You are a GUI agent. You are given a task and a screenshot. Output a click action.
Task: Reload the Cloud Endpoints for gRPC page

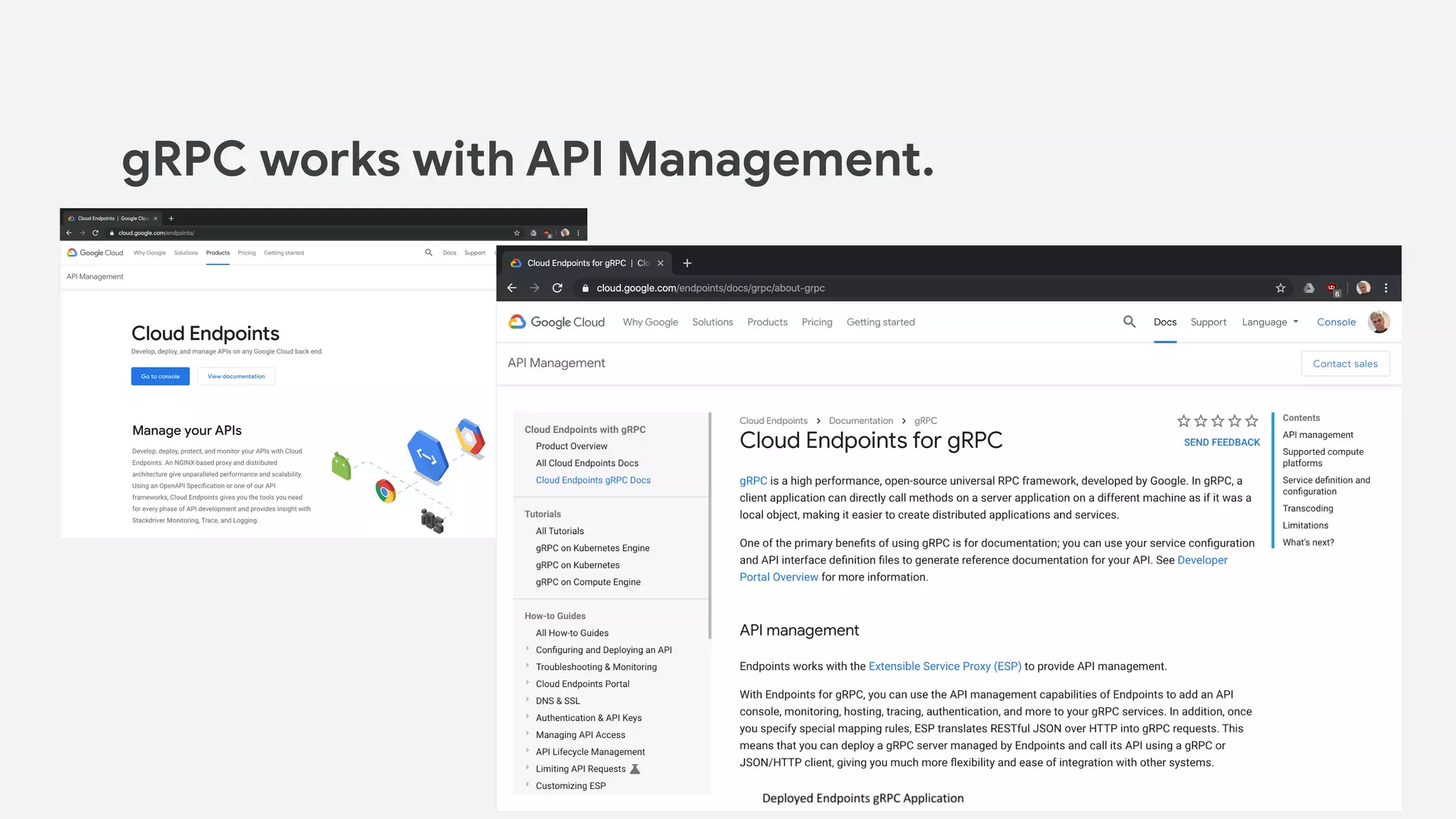coord(557,288)
